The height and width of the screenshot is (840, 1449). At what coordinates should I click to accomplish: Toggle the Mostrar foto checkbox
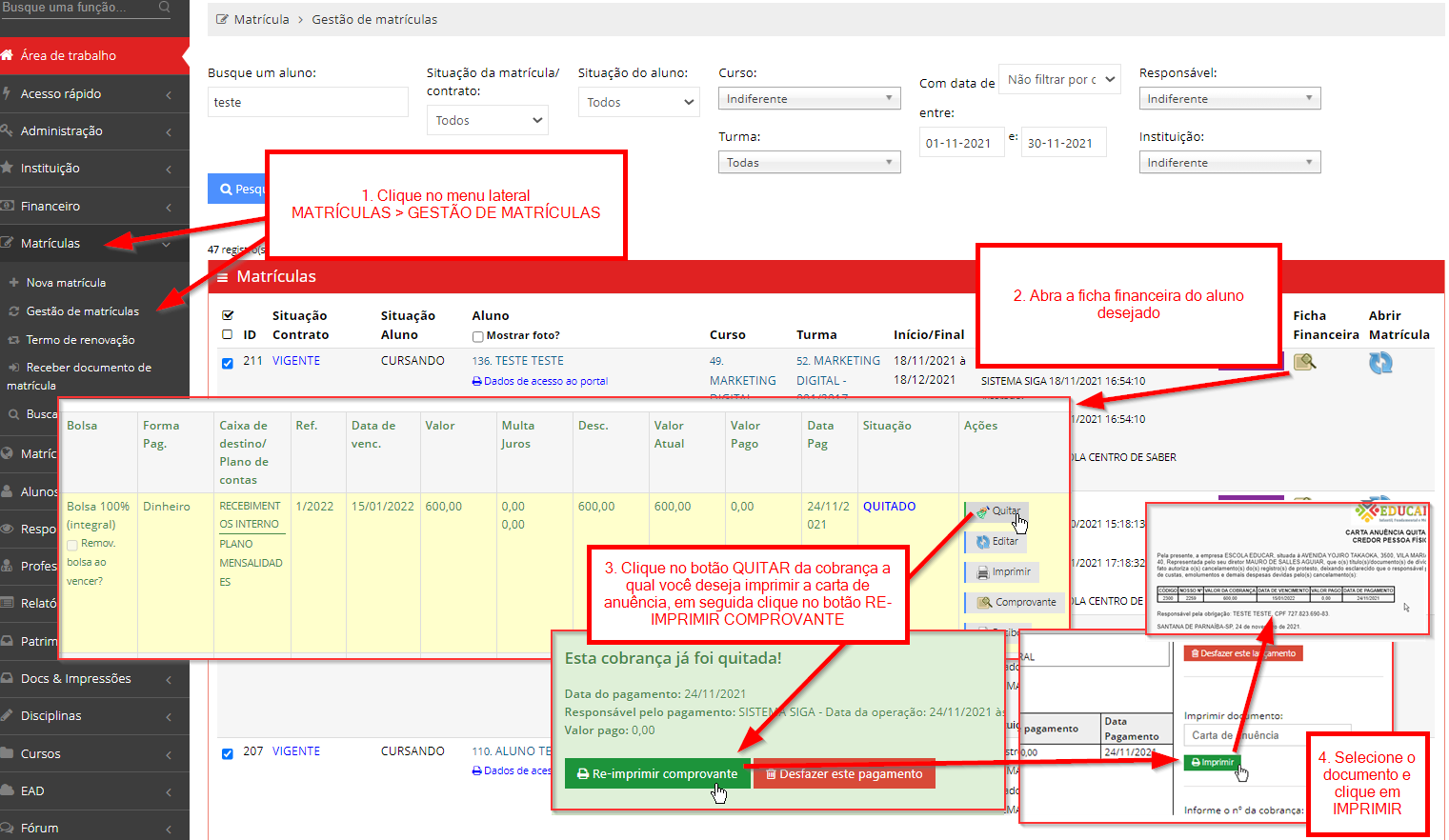pos(477,336)
